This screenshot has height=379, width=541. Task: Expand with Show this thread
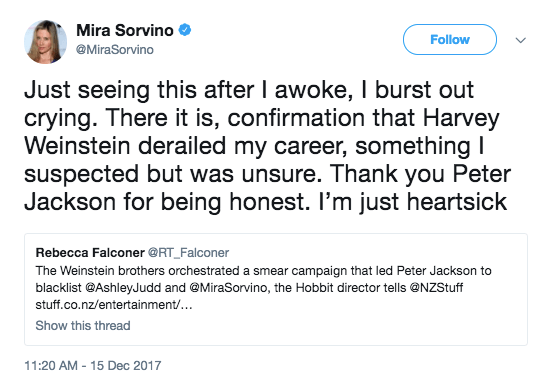(x=83, y=325)
